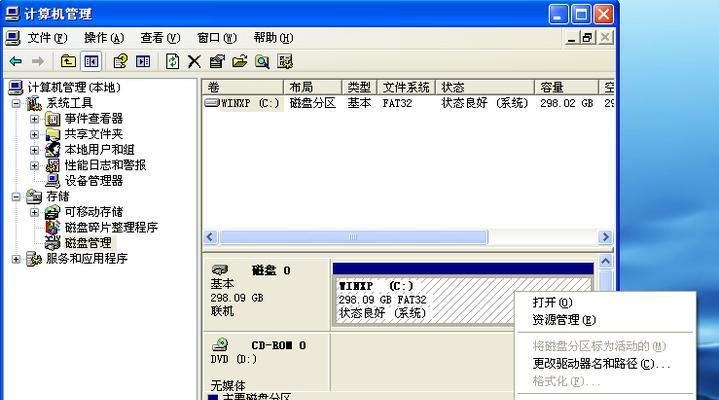The image size is (719, 400).
Task: Click the DVD (D:) label
Action: click(234, 359)
